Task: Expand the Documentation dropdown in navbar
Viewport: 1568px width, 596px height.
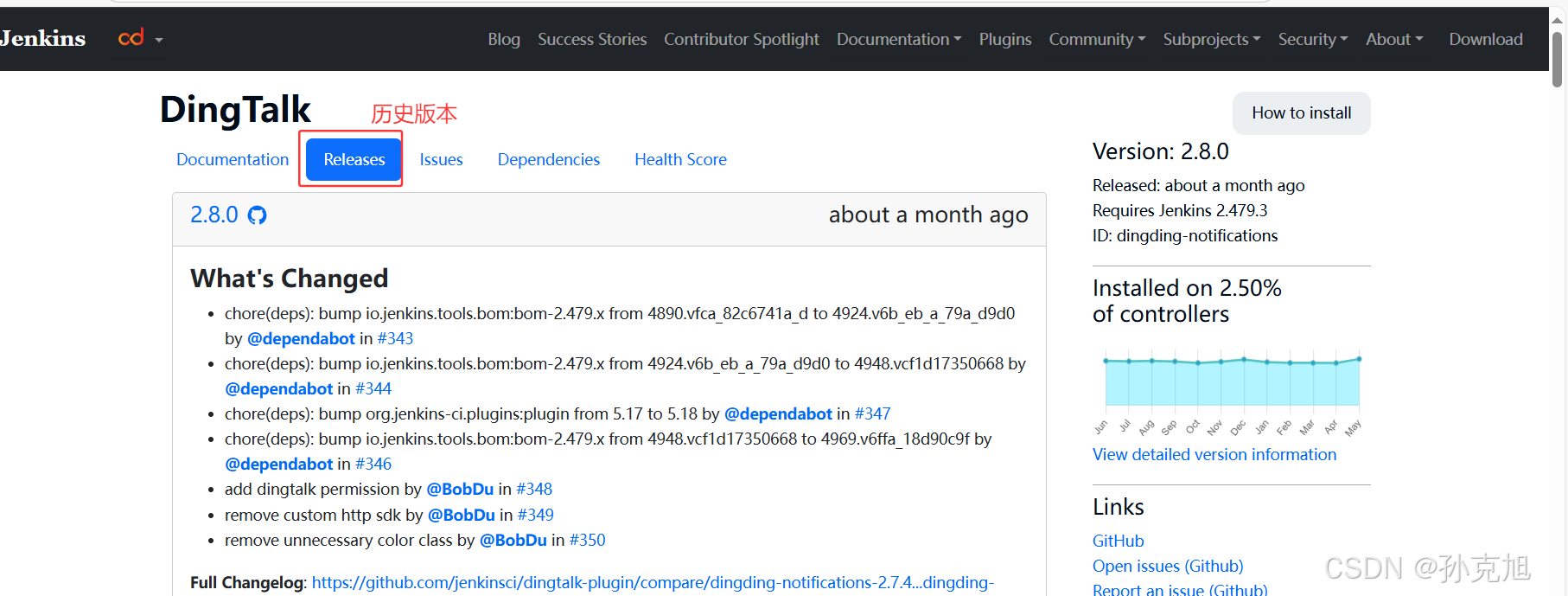Action: pyautogui.click(x=899, y=39)
